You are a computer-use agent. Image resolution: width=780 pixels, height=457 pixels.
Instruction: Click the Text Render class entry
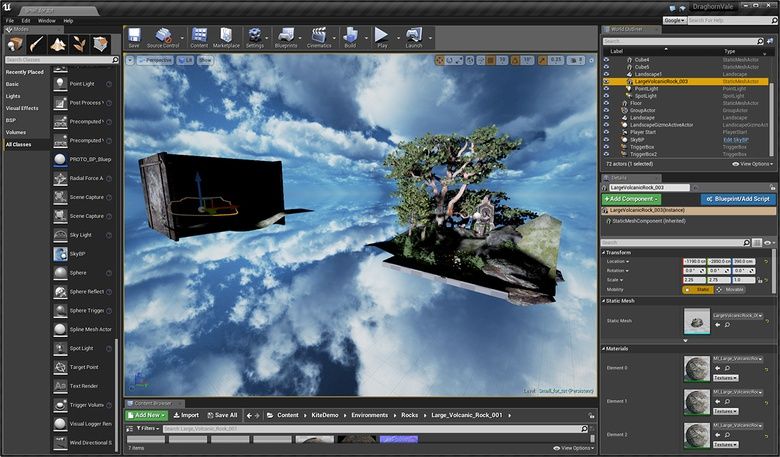[82, 386]
